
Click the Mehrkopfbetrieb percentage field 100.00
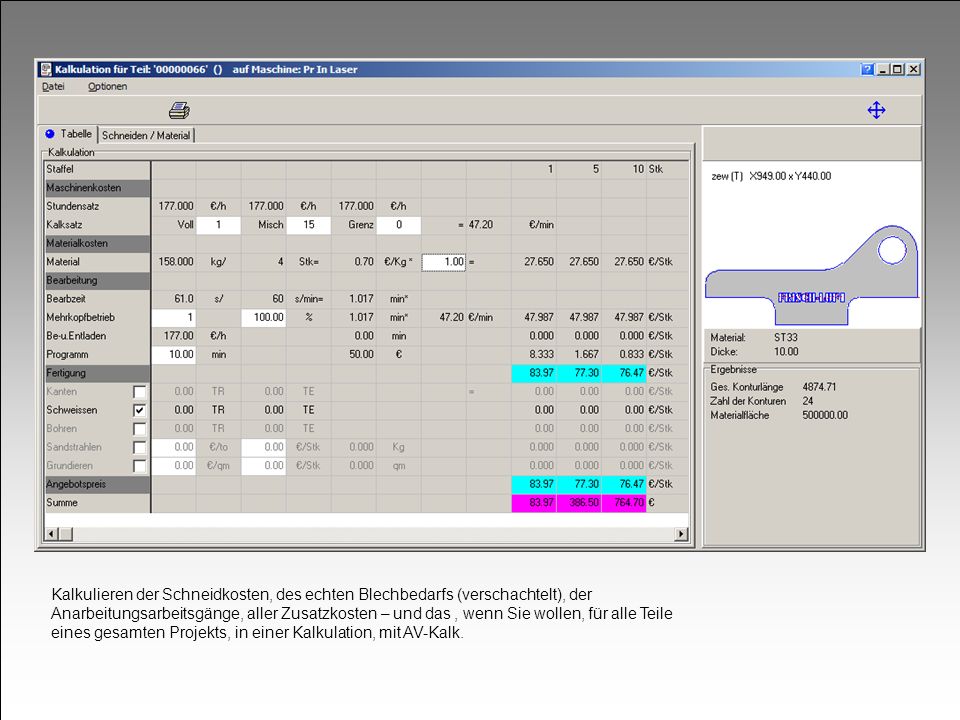(x=263, y=317)
